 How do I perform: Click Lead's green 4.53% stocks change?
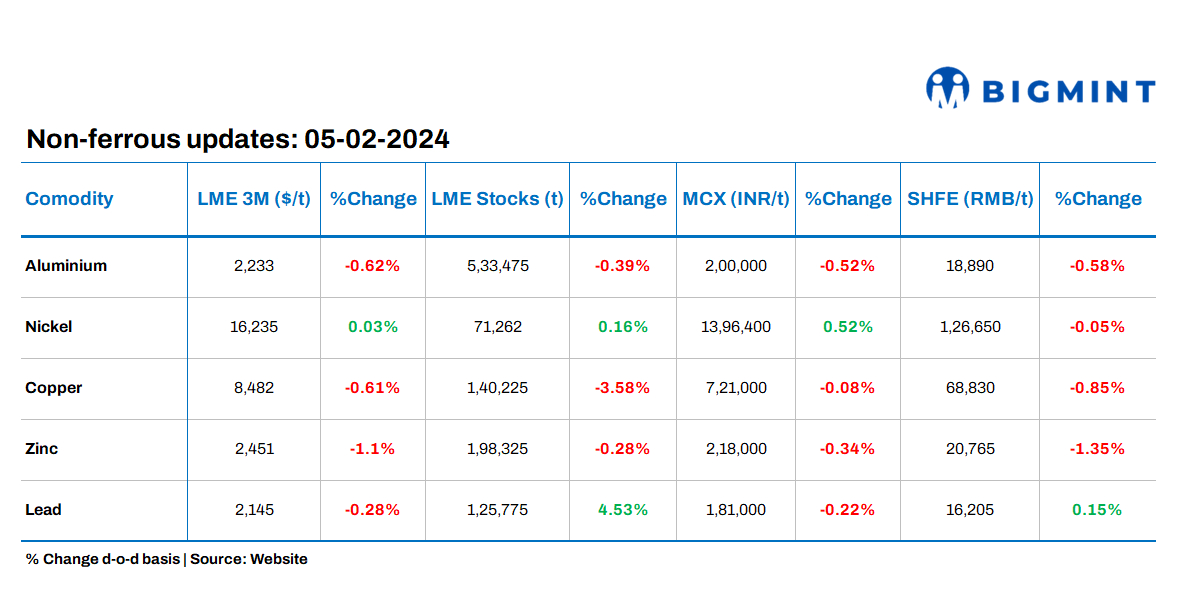click(623, 510)
